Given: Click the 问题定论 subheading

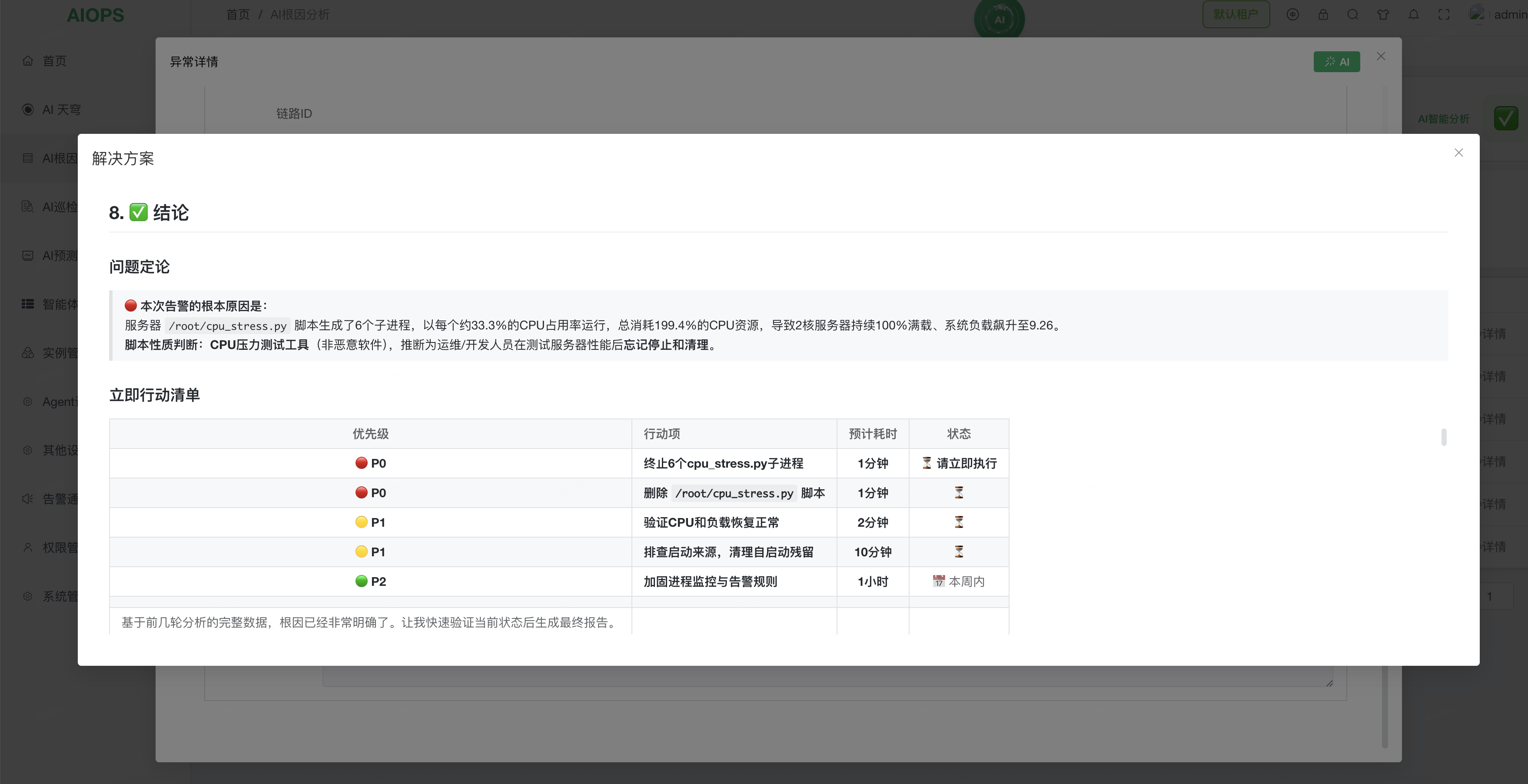Looking at the screenshot, I should [140, 267].
